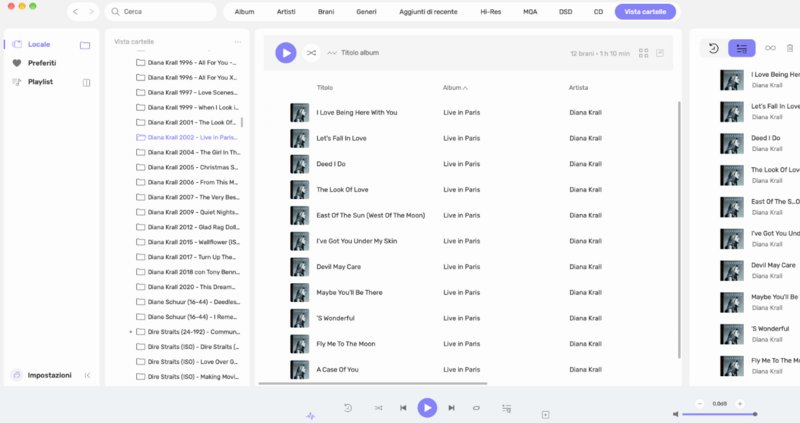Viewport: 800px width, 423px height.
Task: Open Playlist in the sidebar
Action: coord(40,82)
